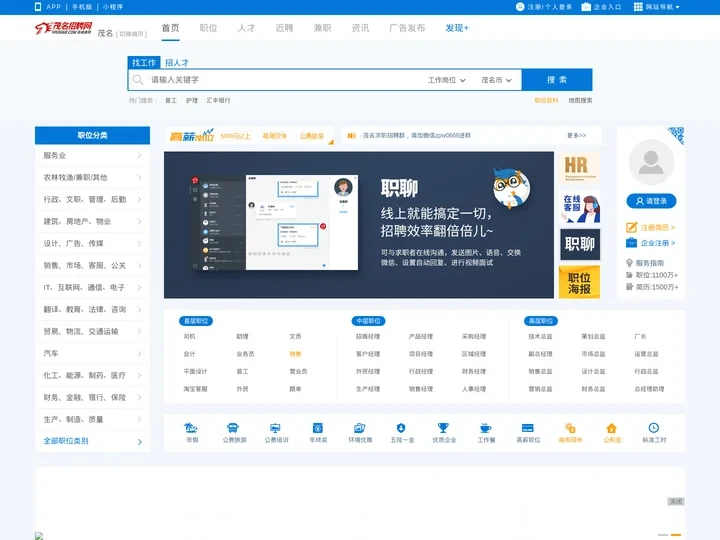This screenshot has height=540, width=720.
Task: Click the yellow 职位海报 thumbnail
Action: coord(579,282)
